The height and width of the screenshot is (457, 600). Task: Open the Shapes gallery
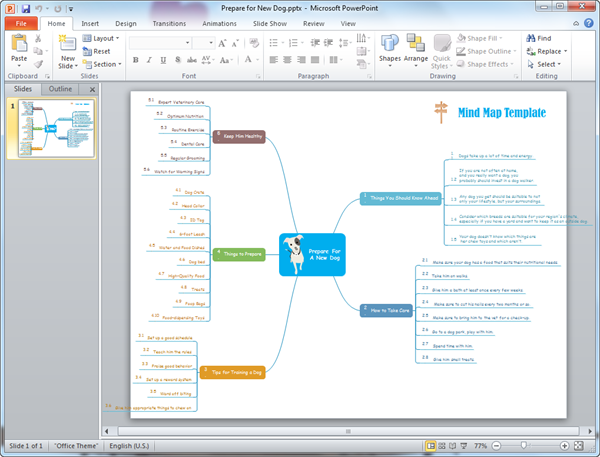coord(390,50)
